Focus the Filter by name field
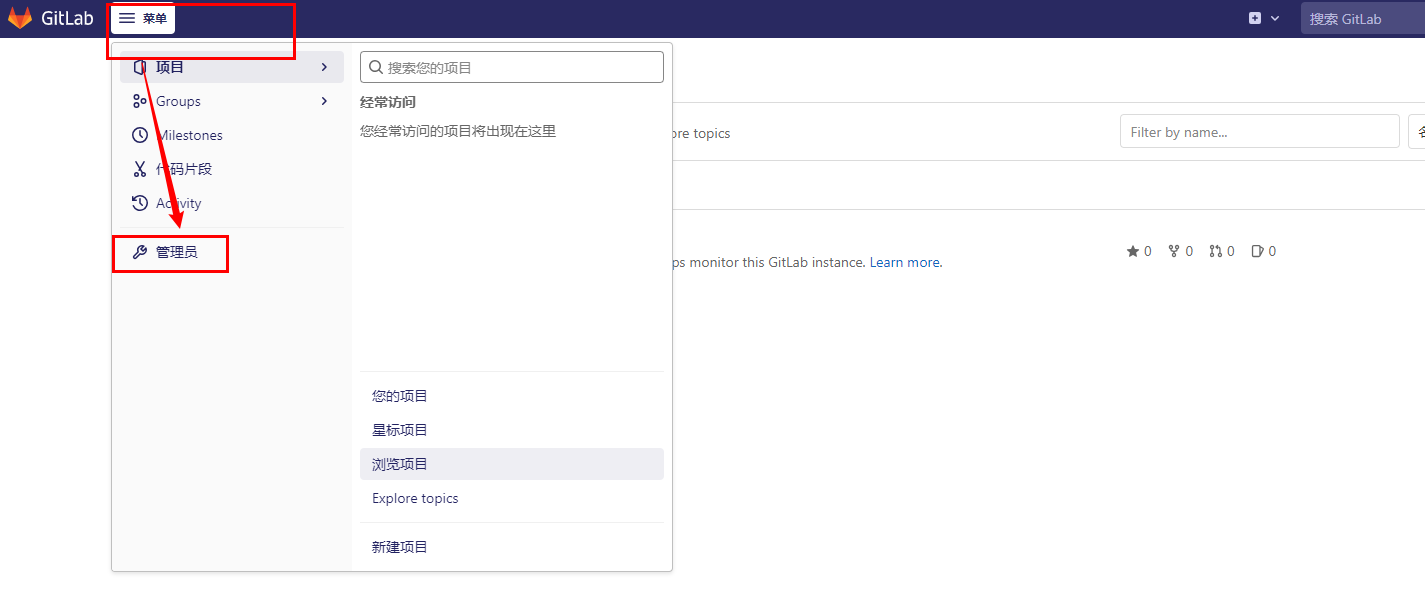This screenshot has width=1425, height=612. click(x=1259, y=132)
